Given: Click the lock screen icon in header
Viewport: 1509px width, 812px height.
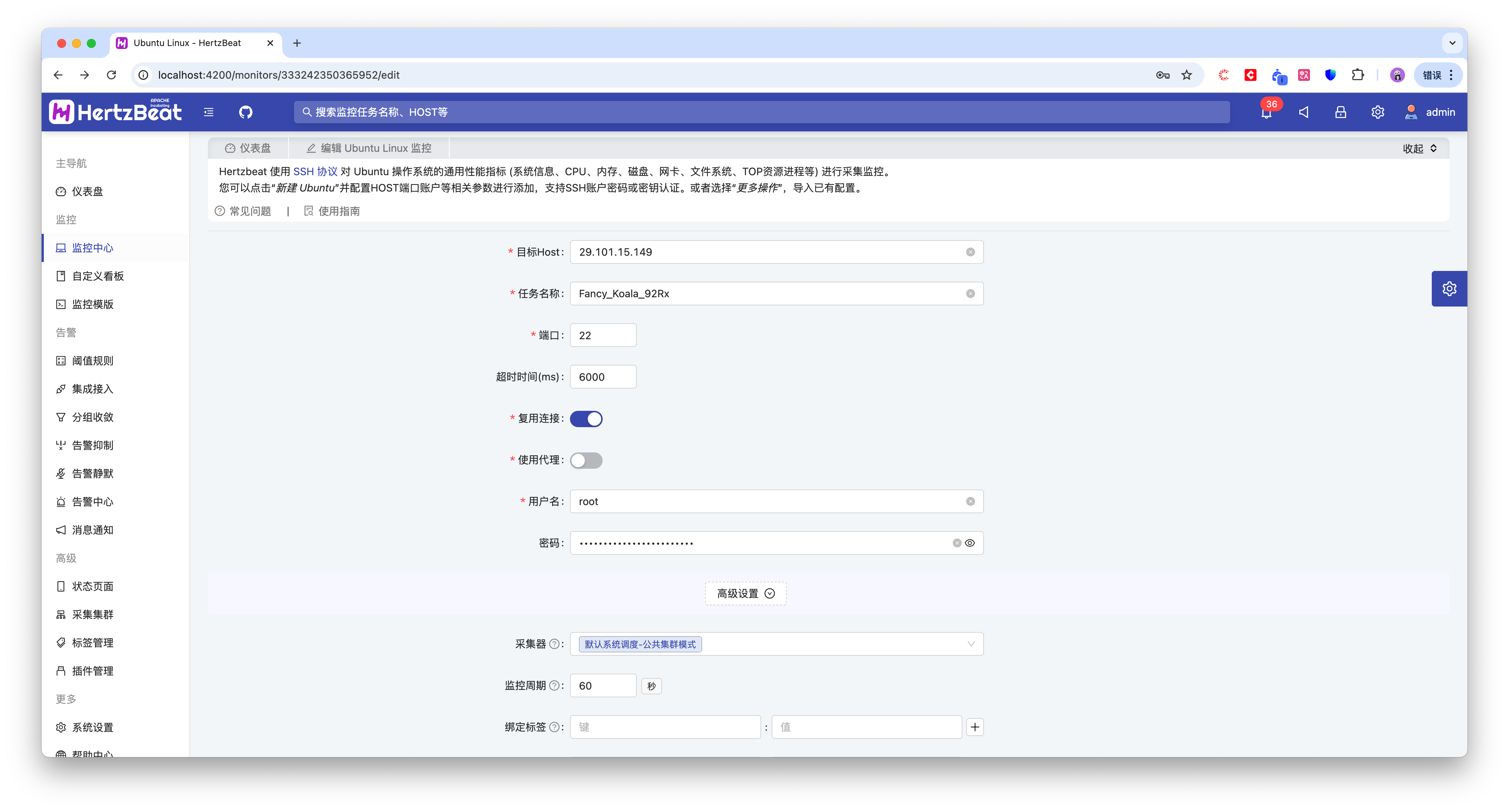Looking at the screenshot, I should pyautogui.click(x=1340, y=112).
